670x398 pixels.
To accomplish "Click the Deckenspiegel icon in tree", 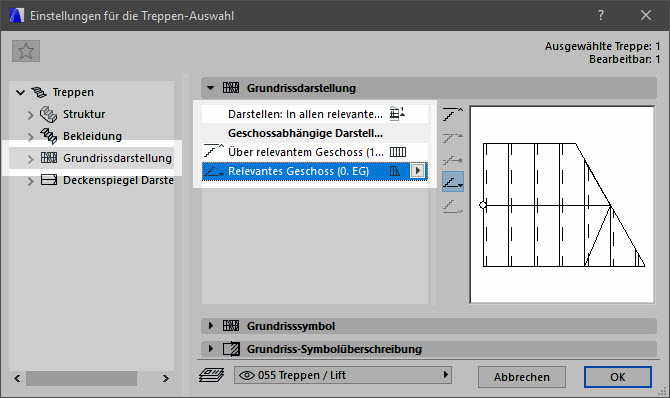I will (49, 180).
